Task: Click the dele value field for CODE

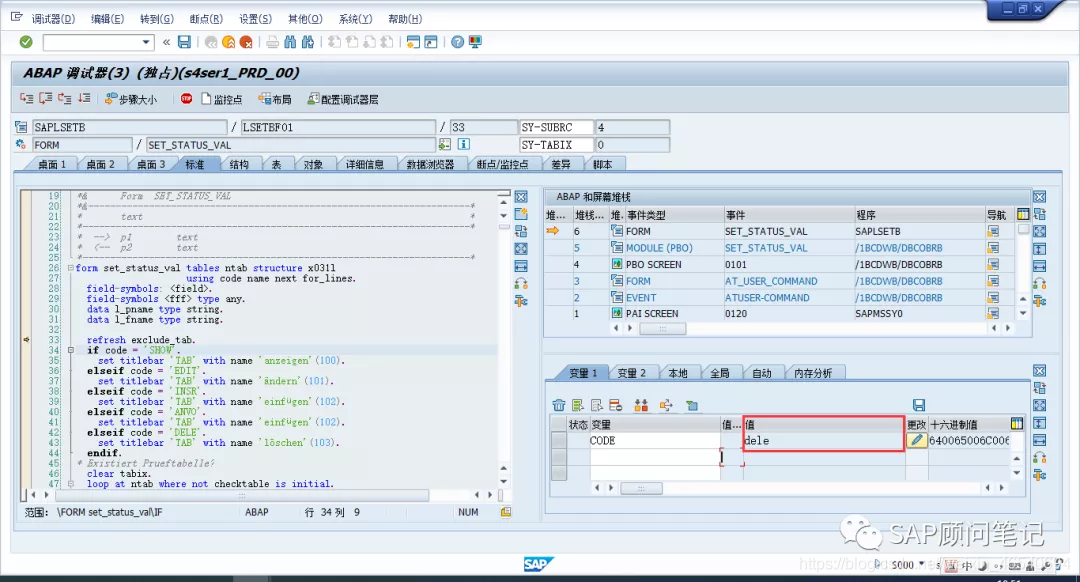Action: (824, 441)
